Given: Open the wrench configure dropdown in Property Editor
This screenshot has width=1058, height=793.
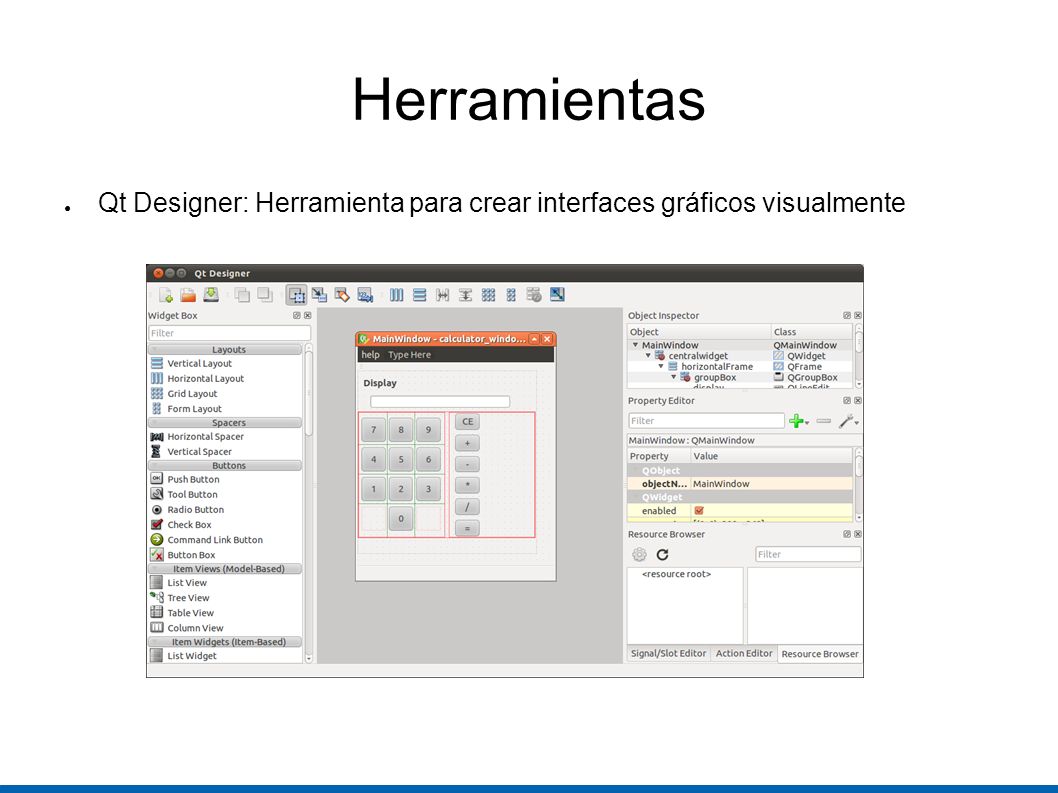Looking at the screenshot, I should 848,421.
